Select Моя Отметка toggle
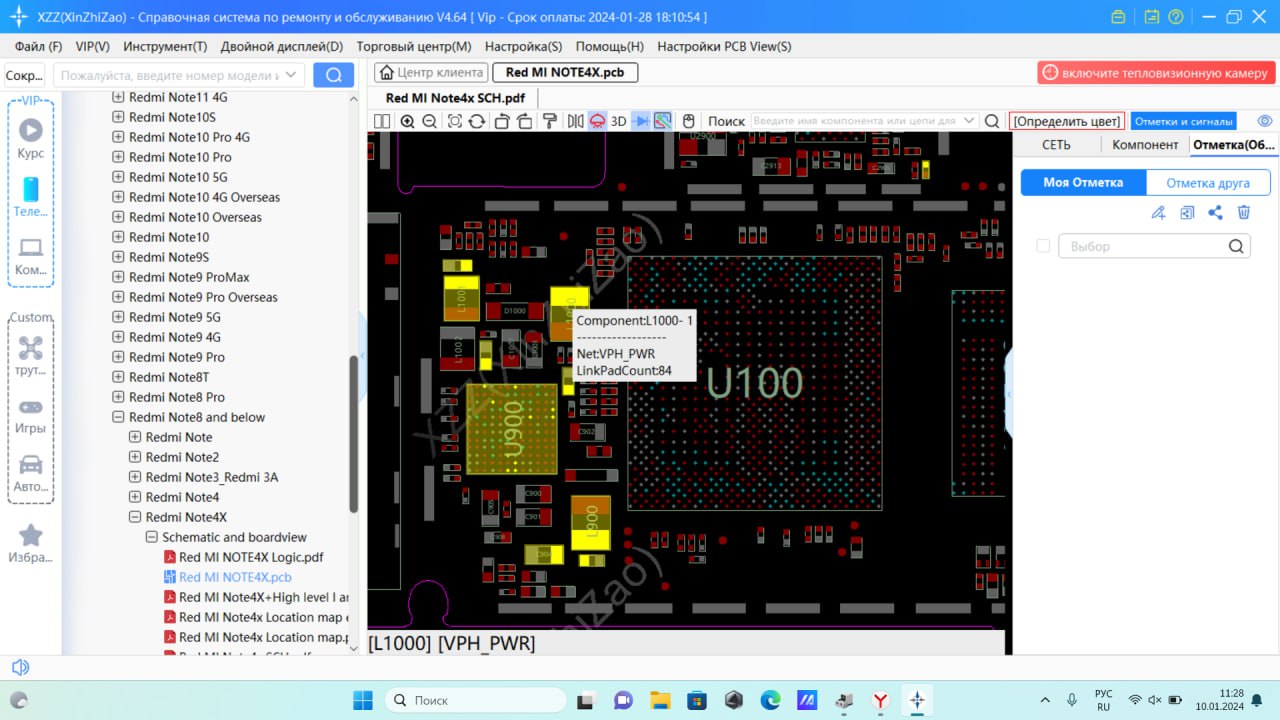The height and width of the screenshot is (720, 1280). (1083, 182)
